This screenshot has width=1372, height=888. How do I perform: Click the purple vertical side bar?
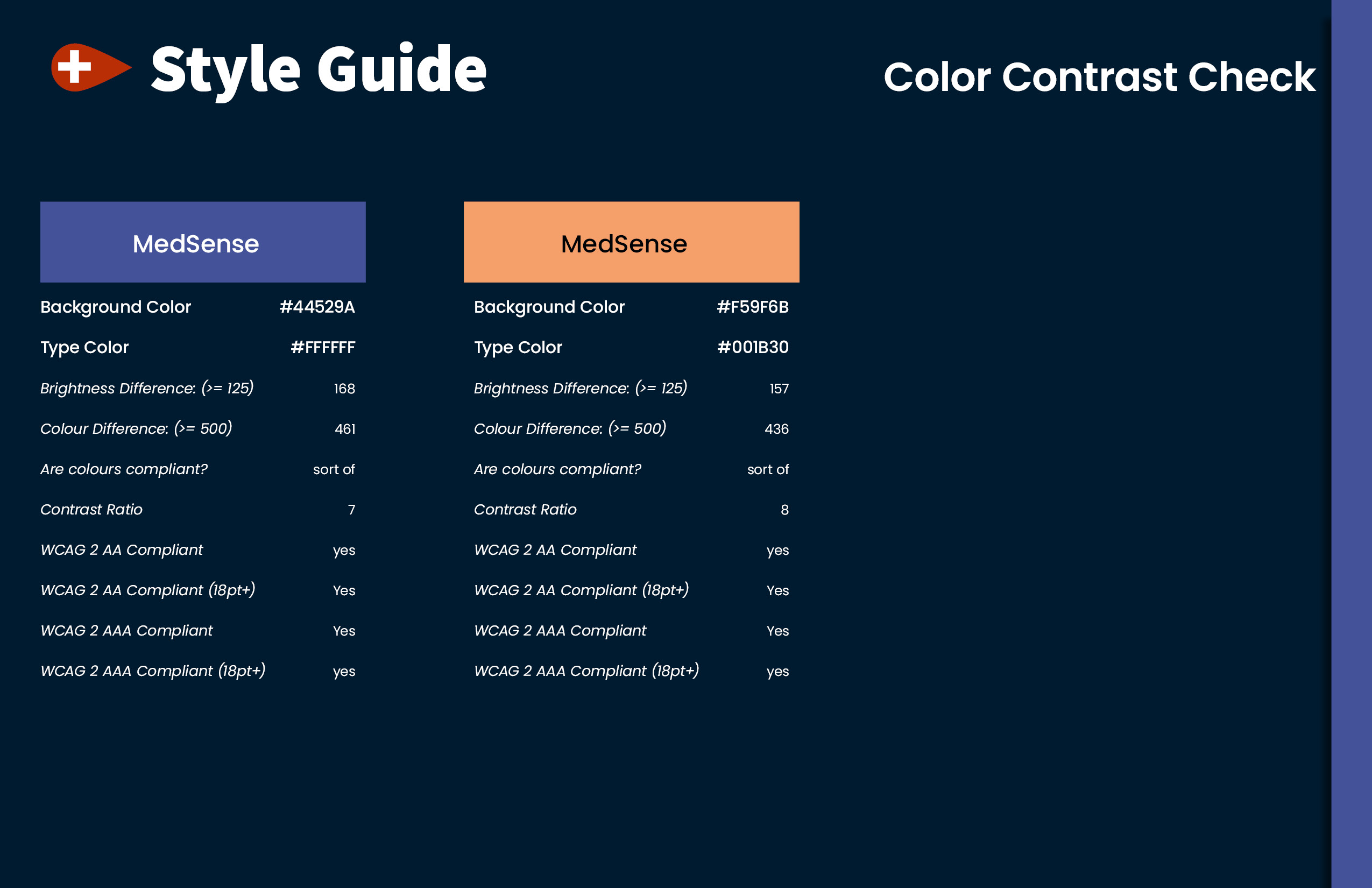(x=1351, y=444)
